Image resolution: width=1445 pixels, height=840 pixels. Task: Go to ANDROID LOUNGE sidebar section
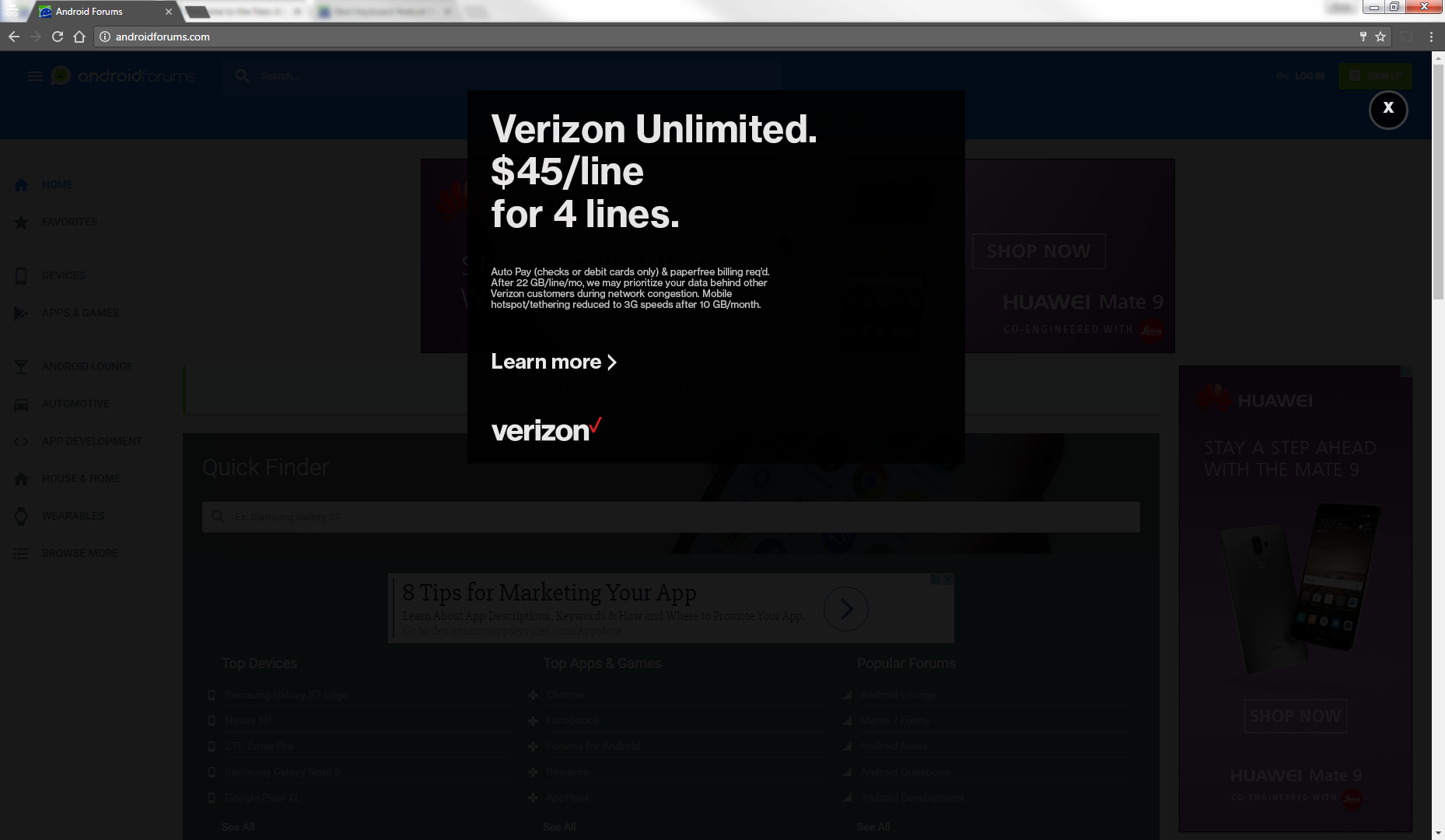tap(87, 366)
